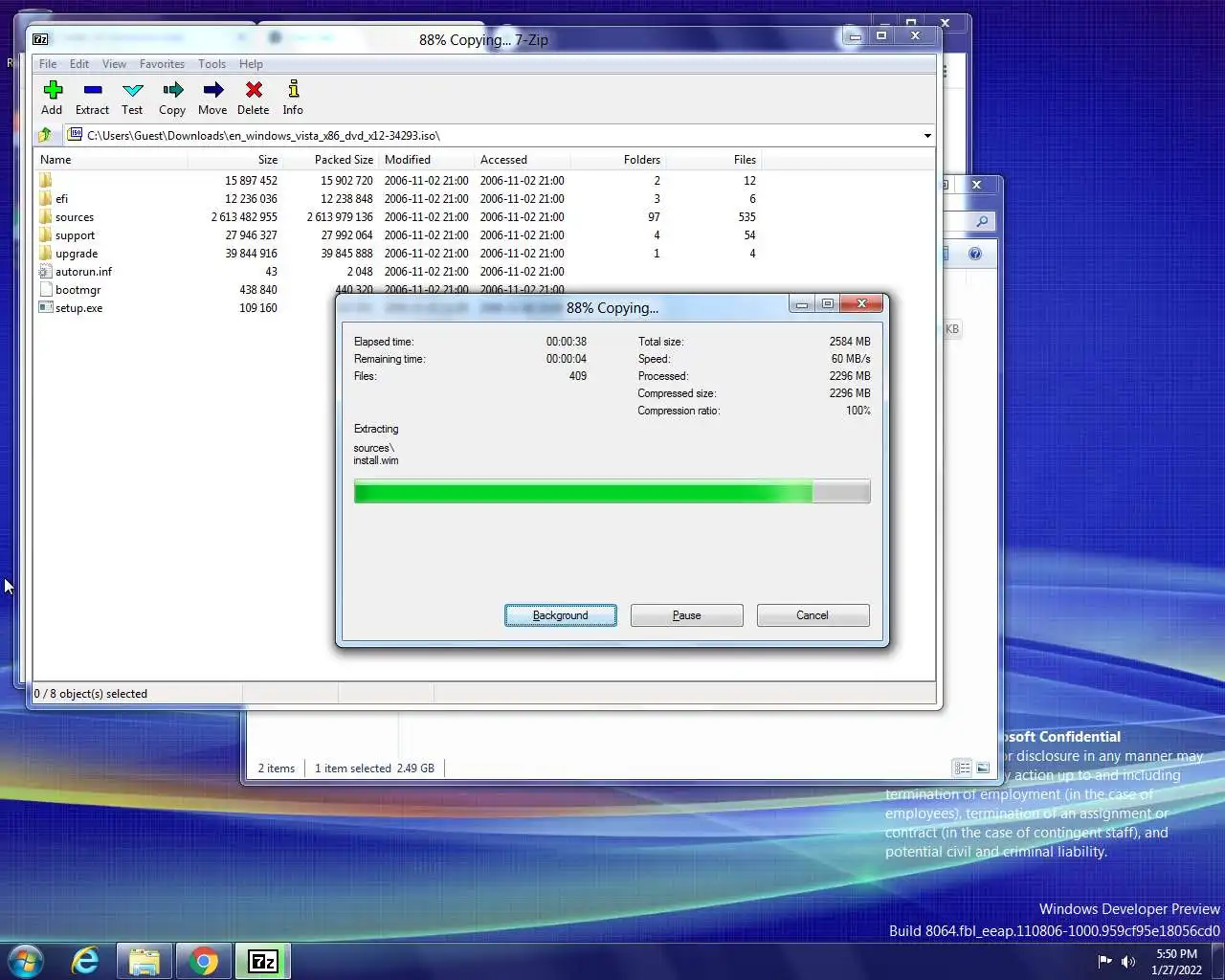The height and width of the screenshot is (980, 1225).
Task: Click the '1 item selected 2.49 GB' status text
Action: 374,768
